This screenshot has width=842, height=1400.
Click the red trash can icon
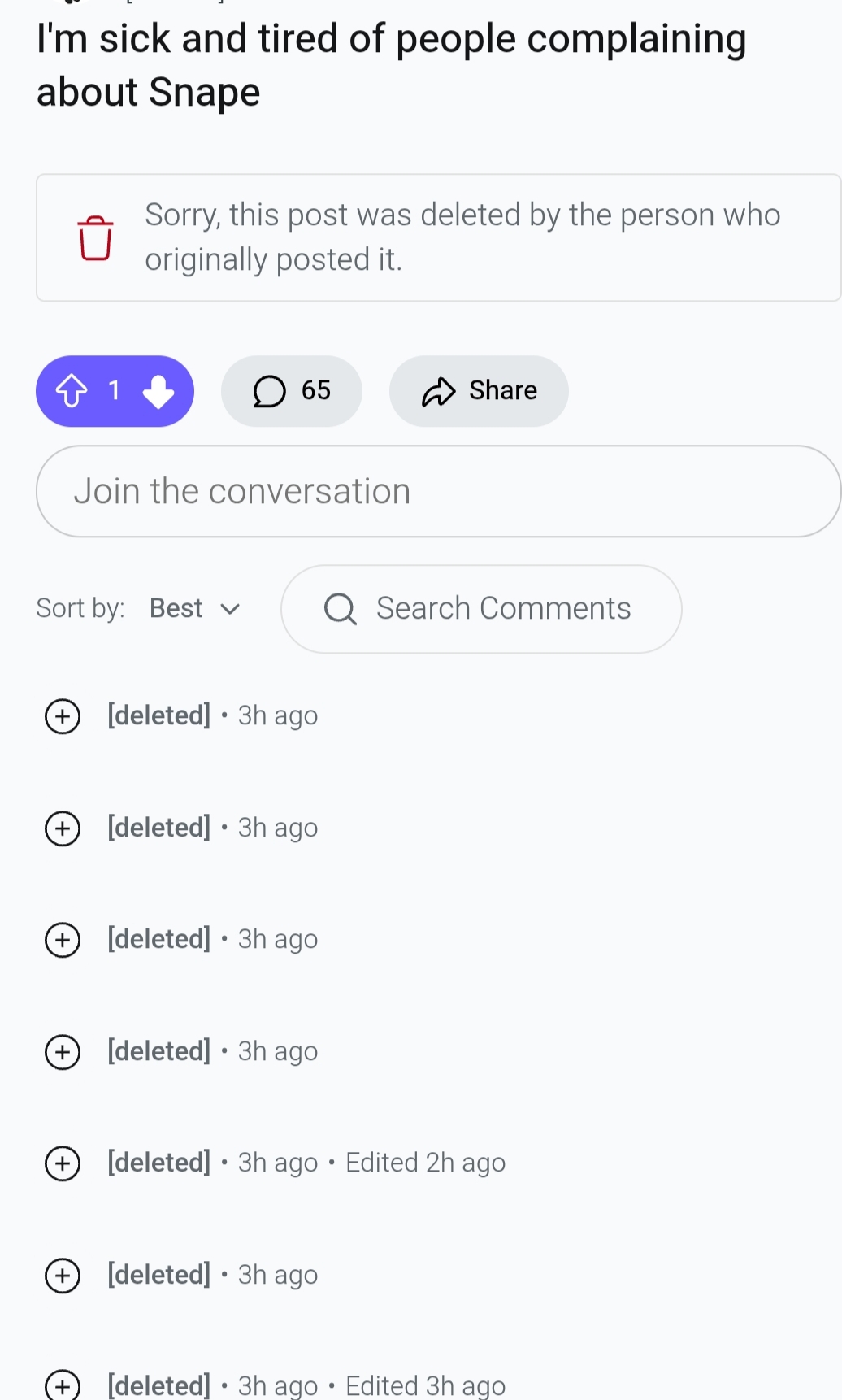[x=95, y=237]
